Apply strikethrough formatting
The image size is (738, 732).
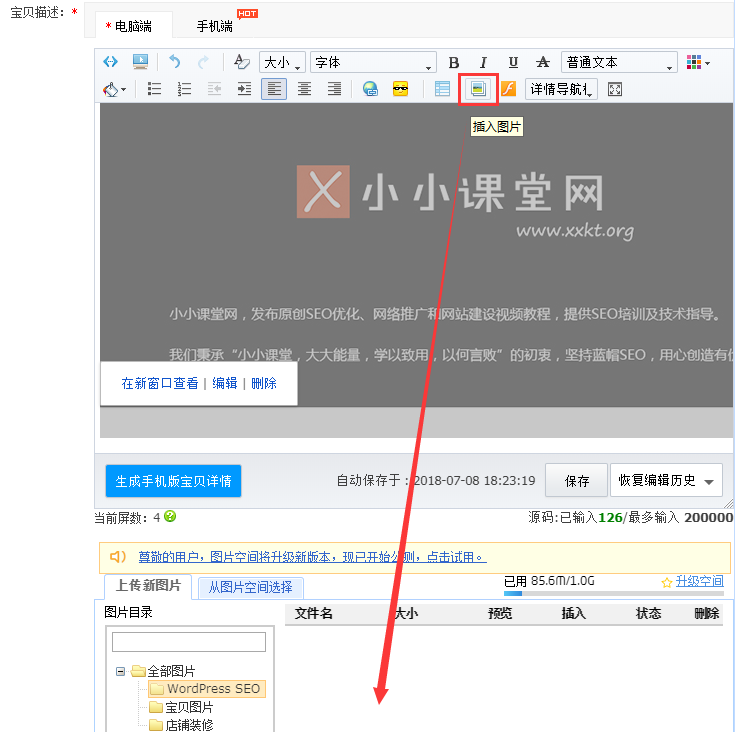pos(543,62)
